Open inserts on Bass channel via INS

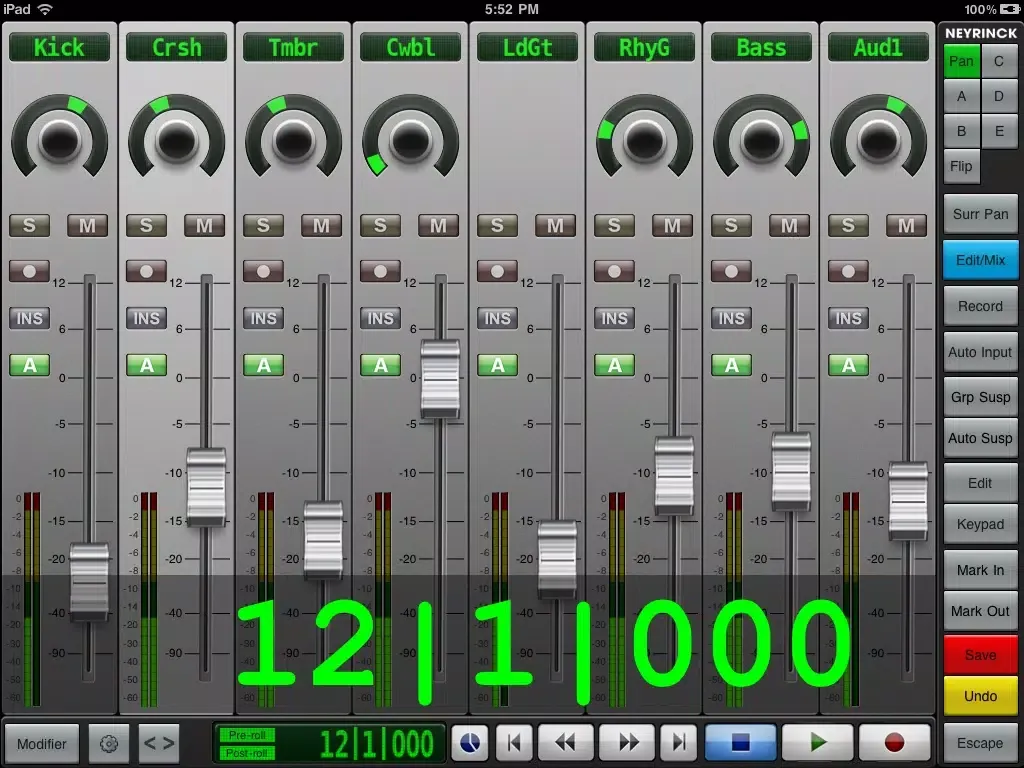pyautogui.click(x=731, y=318)
